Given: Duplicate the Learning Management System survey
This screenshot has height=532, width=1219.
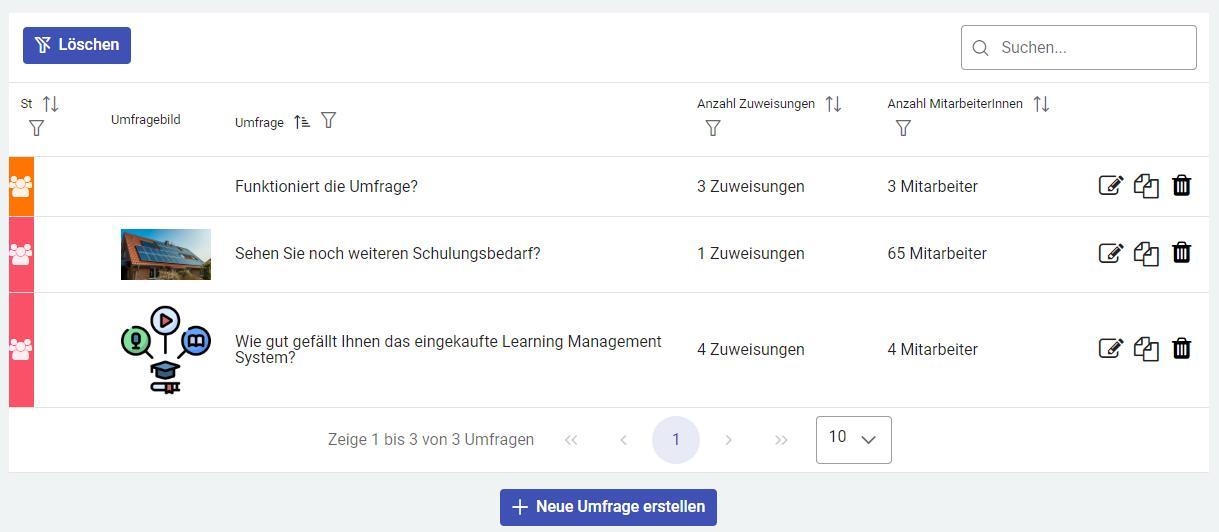Looking at the screenshot, I should [x=1146, y=349].
